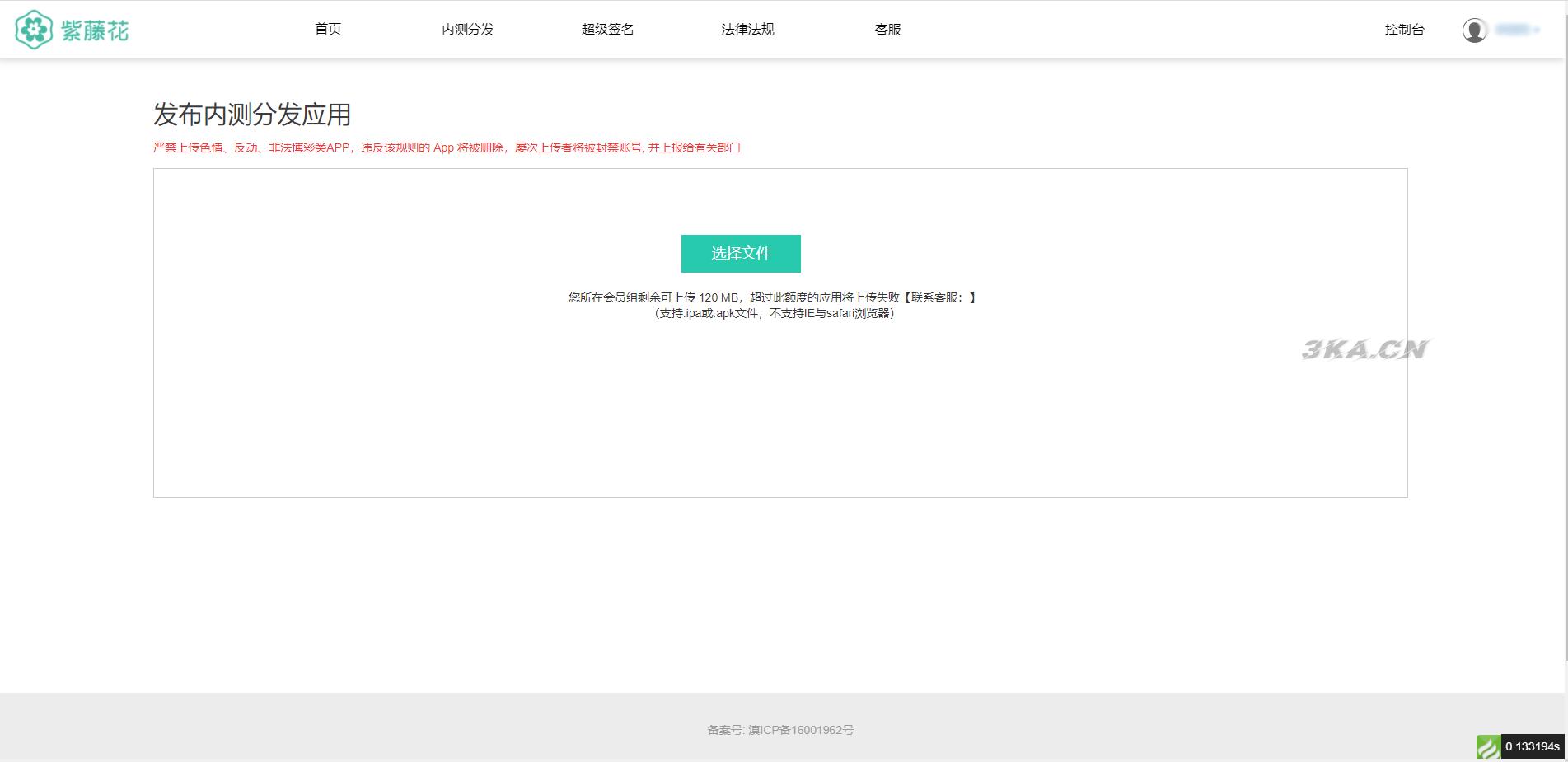1568x762 pixels.
Task: Select 法律法规 in the top navigation
Action: point(747,30)
